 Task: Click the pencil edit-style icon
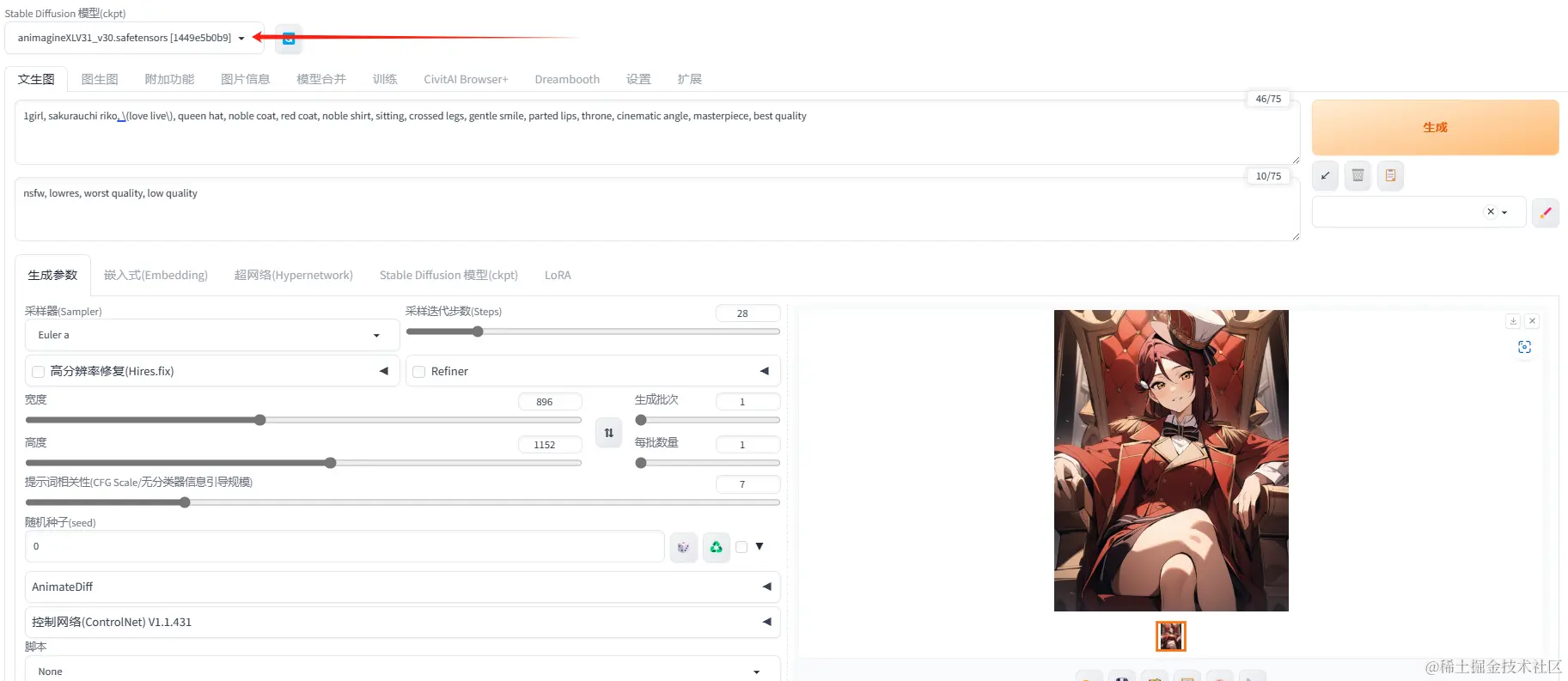click(x=1546, y=212)
